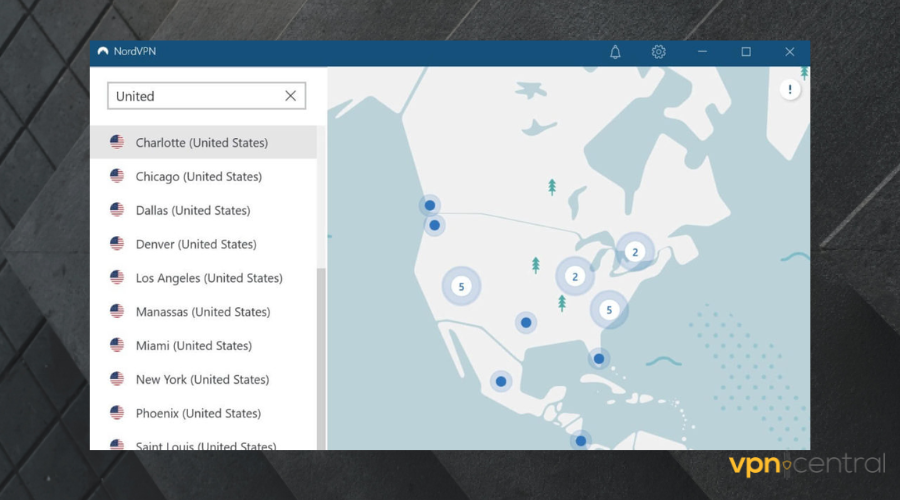Choose New York (United States) server

[202, 380]
